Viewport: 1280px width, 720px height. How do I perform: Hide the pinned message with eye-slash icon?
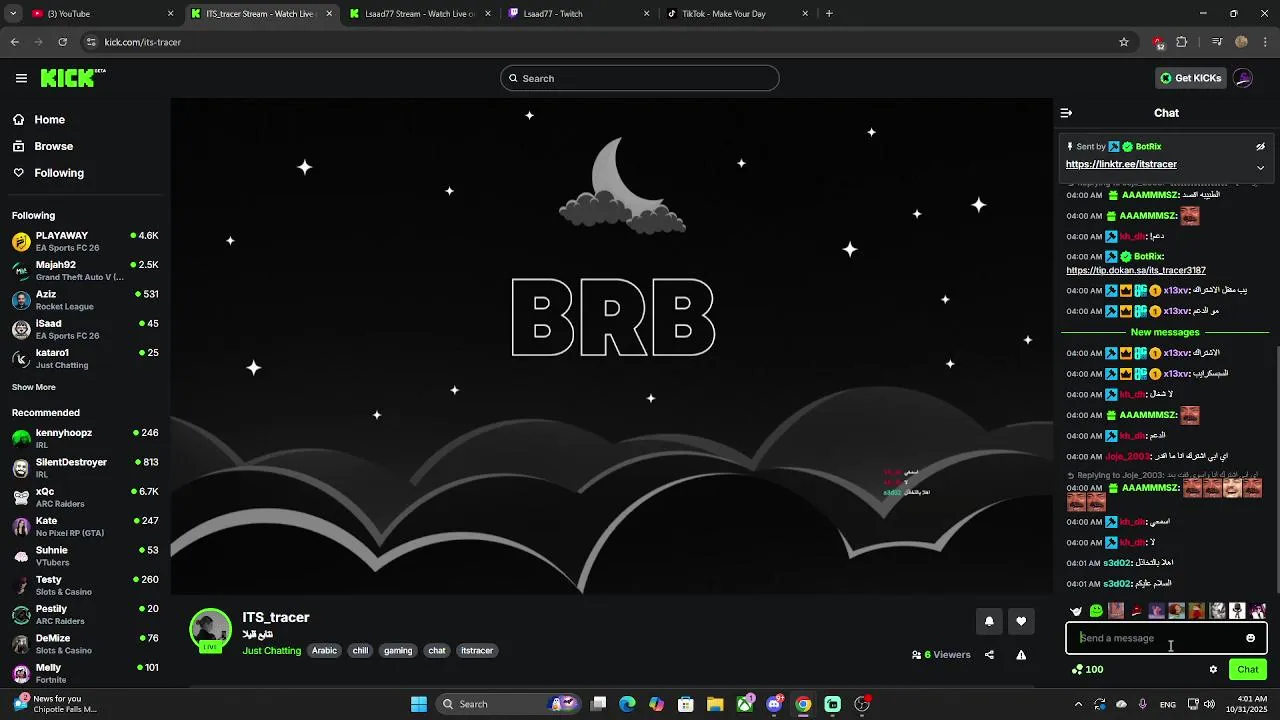click(x=1260, y=147)
